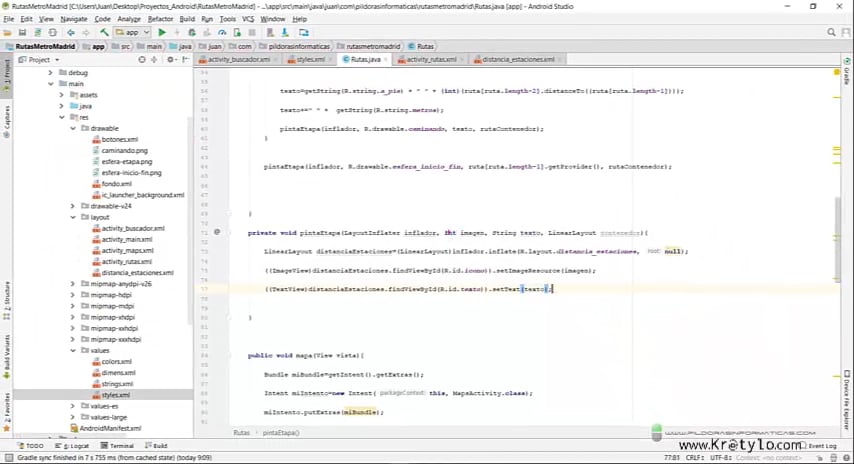Close the Rutas.java editor tab
This screenshot has width=854, height=464.
tap(386, 59)
